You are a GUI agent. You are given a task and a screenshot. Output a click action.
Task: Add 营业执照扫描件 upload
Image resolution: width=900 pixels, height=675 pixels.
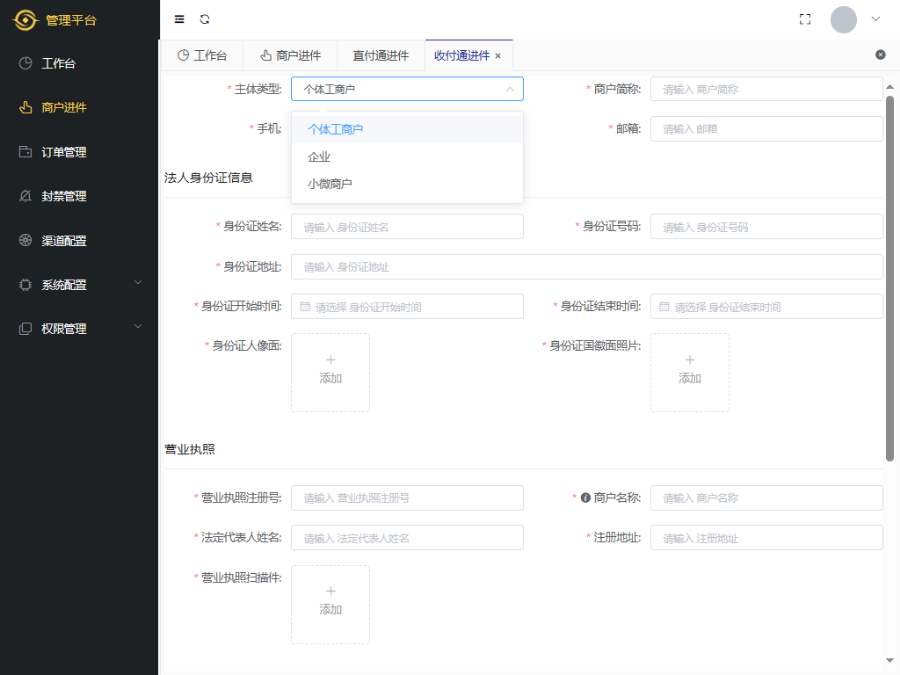pos(331,604)
